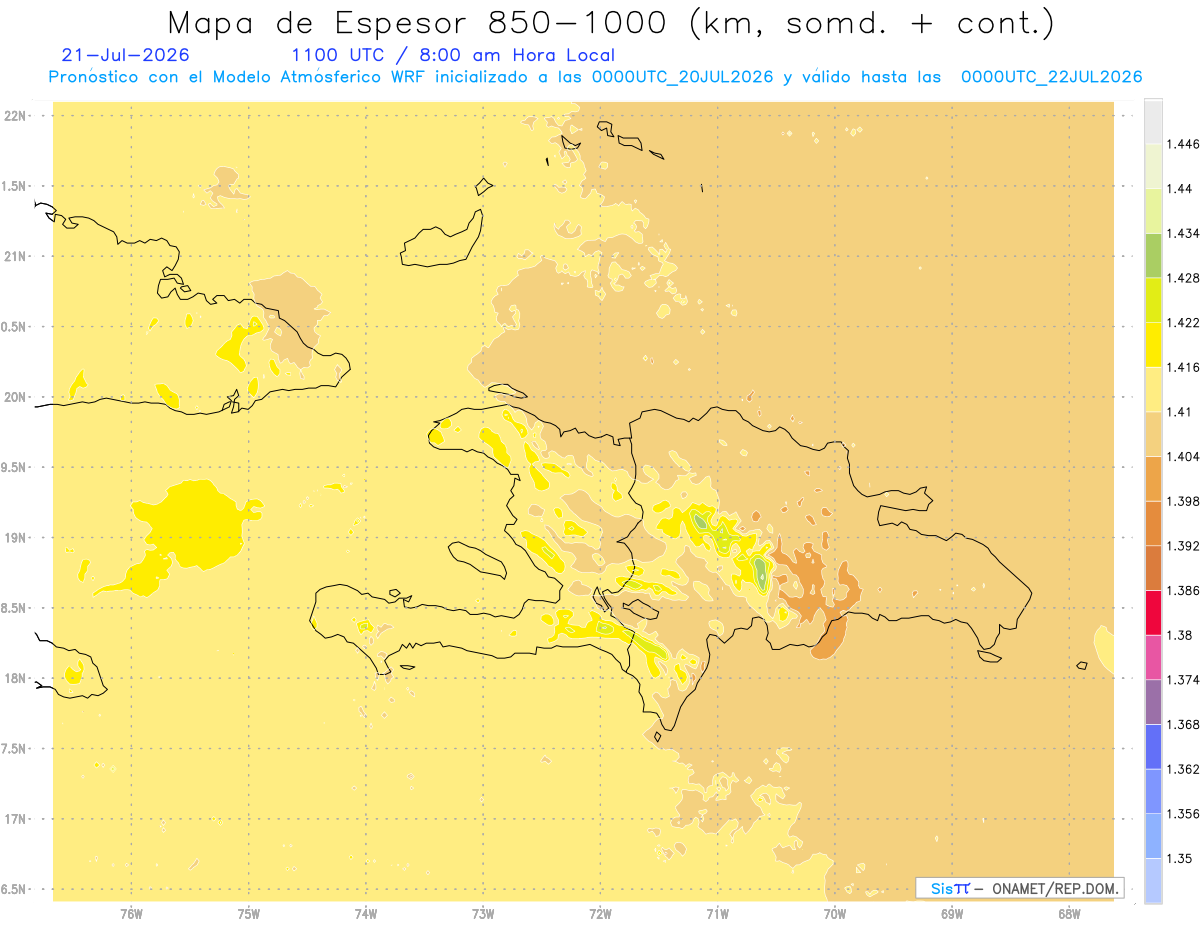Click the 1.416 colorbar value
The image size is (1200, 927).
pyautogui.click(x=1182, y=367)
